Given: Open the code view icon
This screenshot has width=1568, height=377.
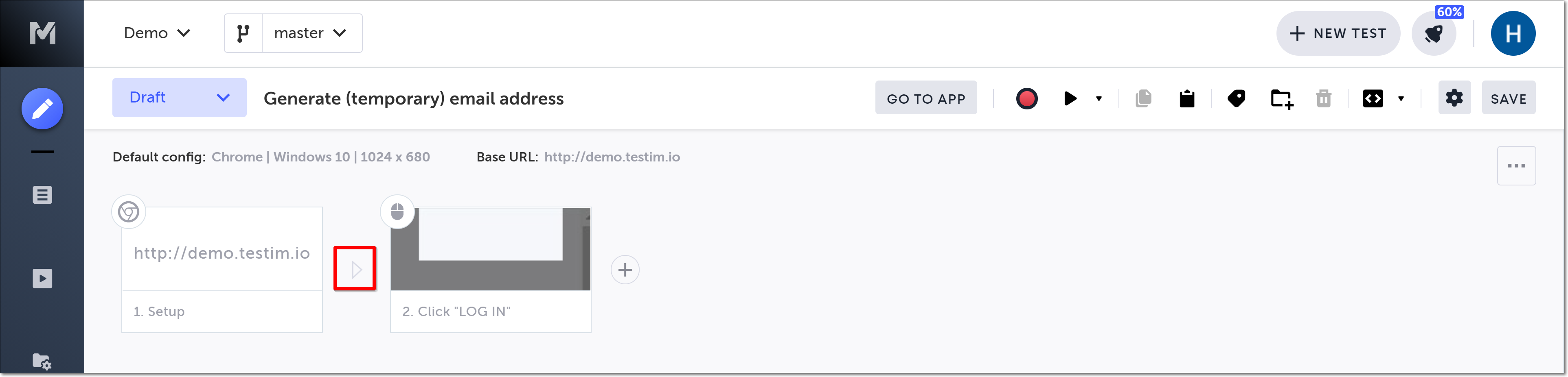Looking at the screenshot, I should point(1373,98).
